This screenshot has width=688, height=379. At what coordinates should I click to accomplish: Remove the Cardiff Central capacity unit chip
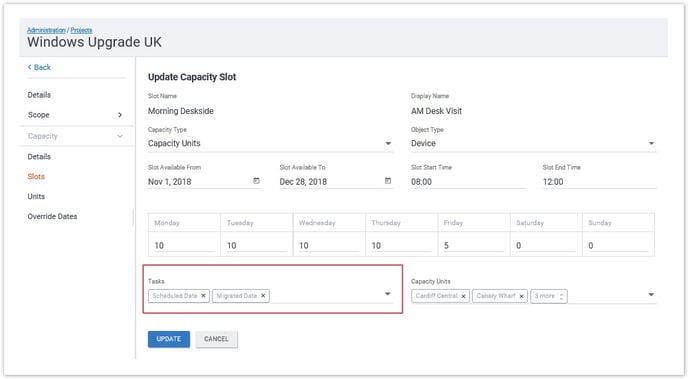[x=463, y=297]
